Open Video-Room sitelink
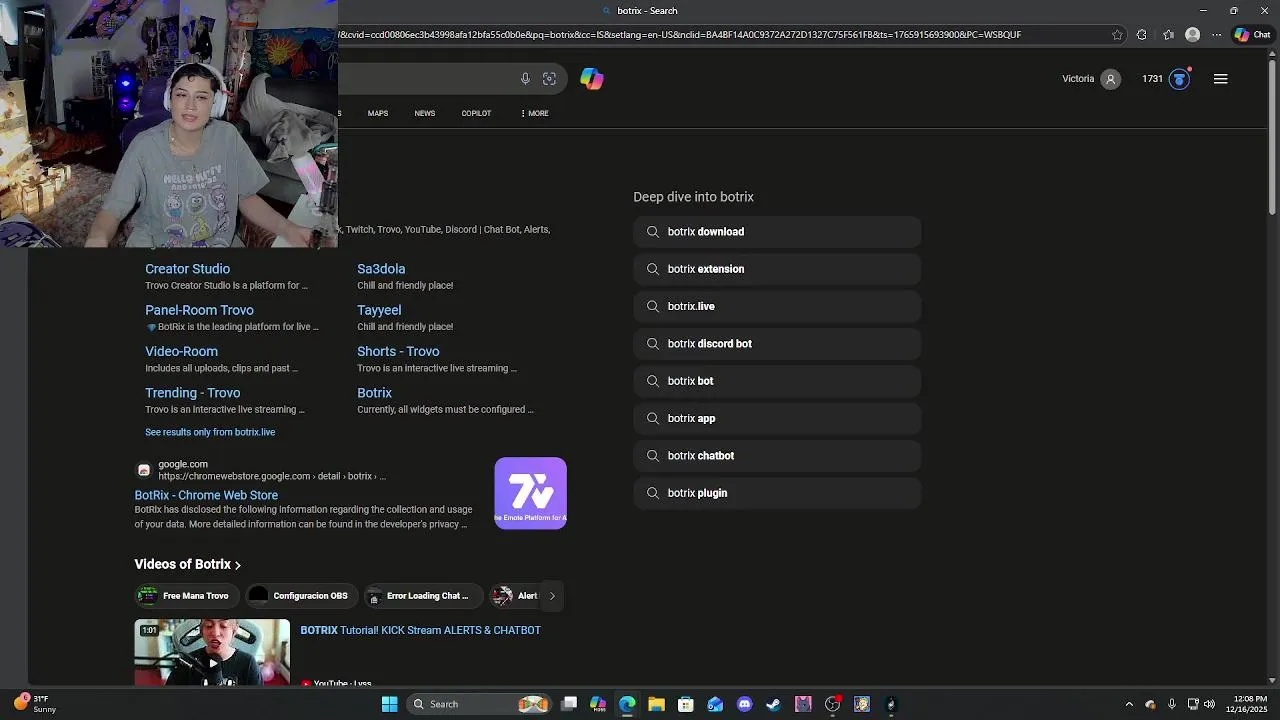 click(181, 351)
